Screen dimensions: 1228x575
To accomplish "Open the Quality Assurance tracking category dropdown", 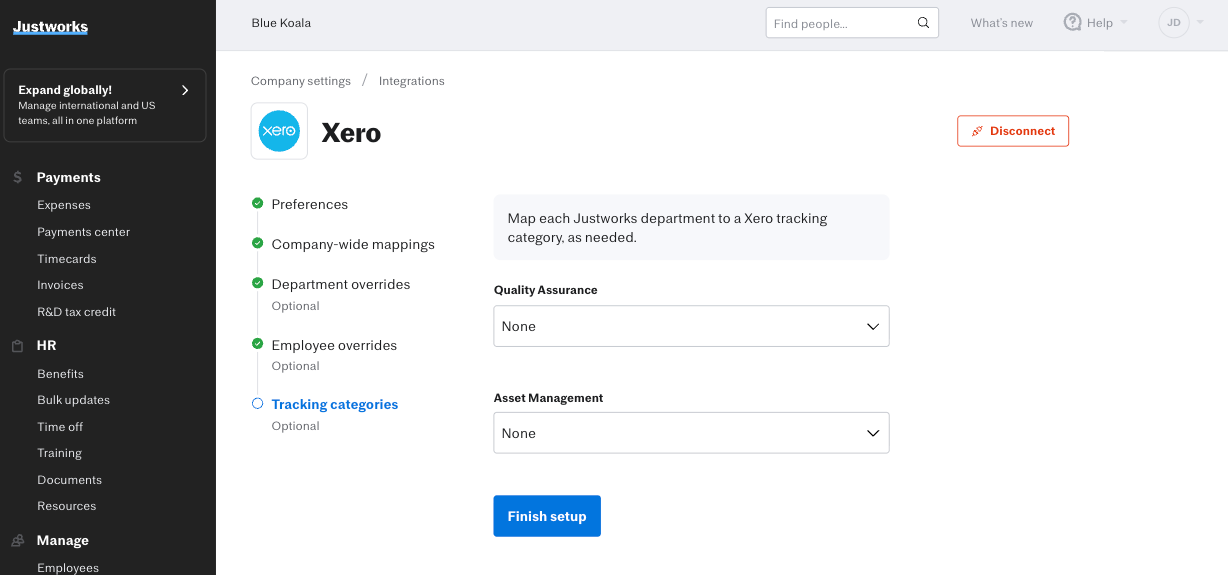I will click(x=691, y=327).
